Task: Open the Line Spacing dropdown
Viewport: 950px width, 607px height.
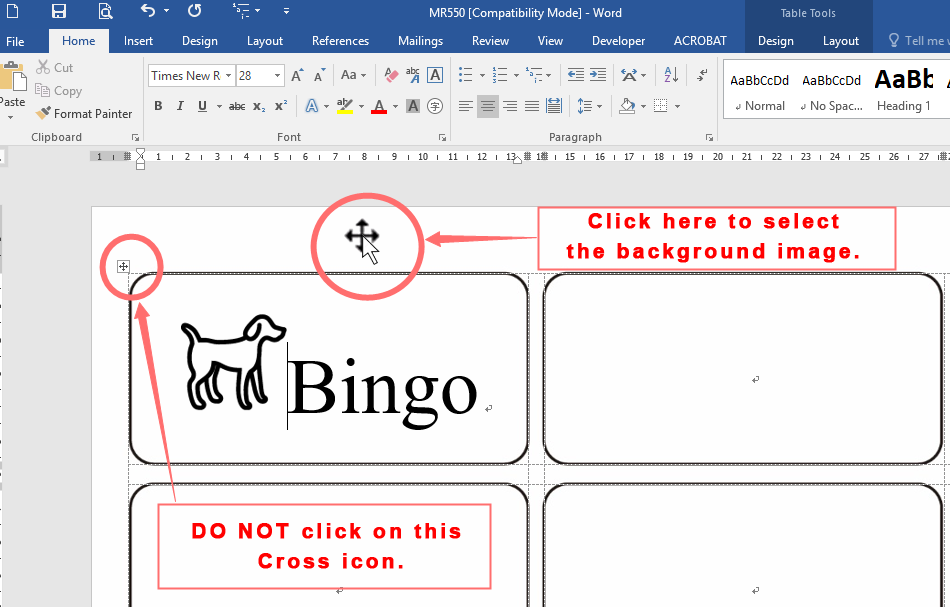Action: pyautogui.click(x=592, y=106)
